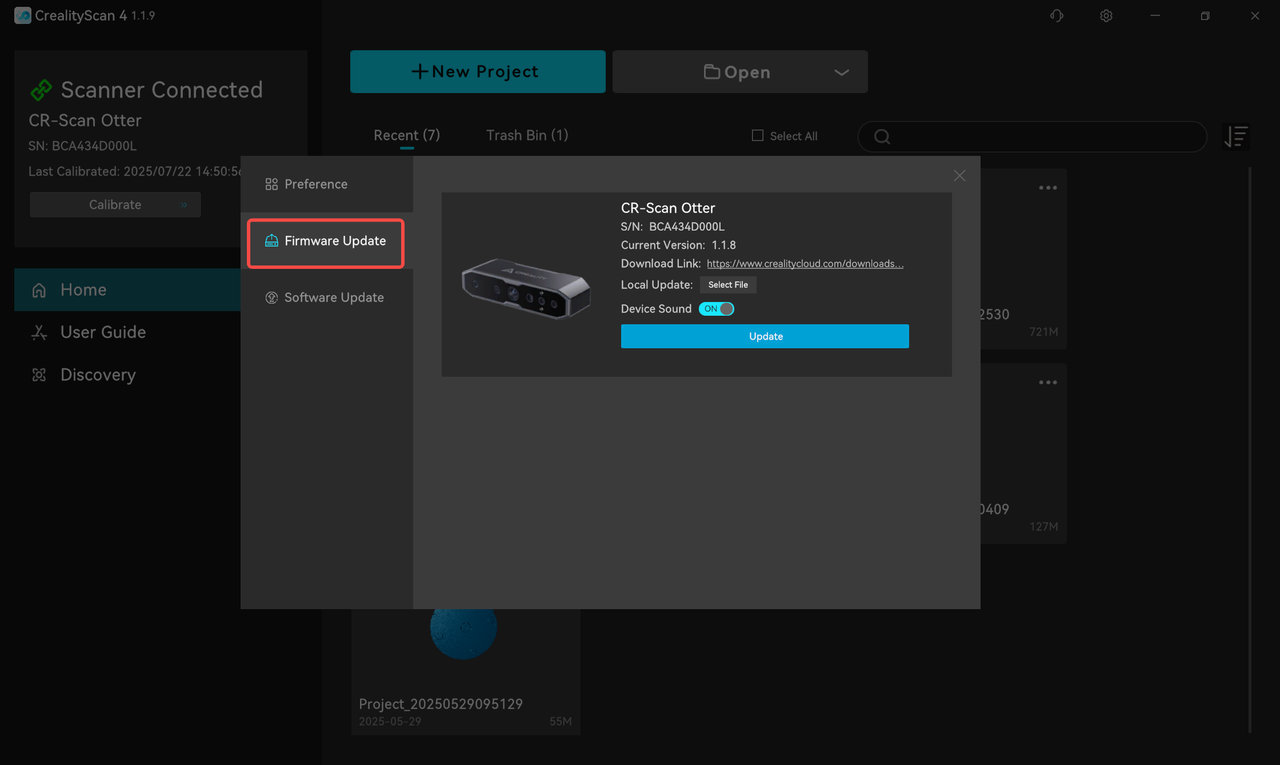
Task: Open settings via the gear icon
Action: click(x=1106, y=16)
